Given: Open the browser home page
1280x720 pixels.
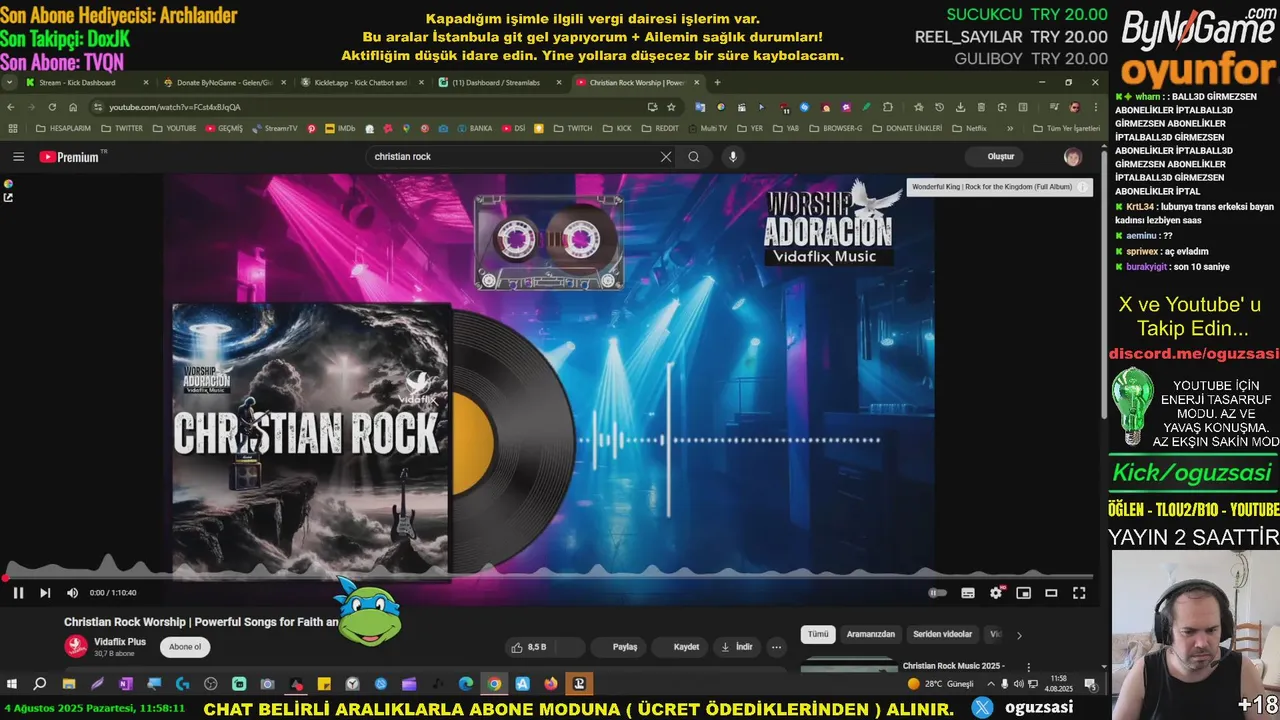Looking at the screenshot, I should click(x=73, y=107).
